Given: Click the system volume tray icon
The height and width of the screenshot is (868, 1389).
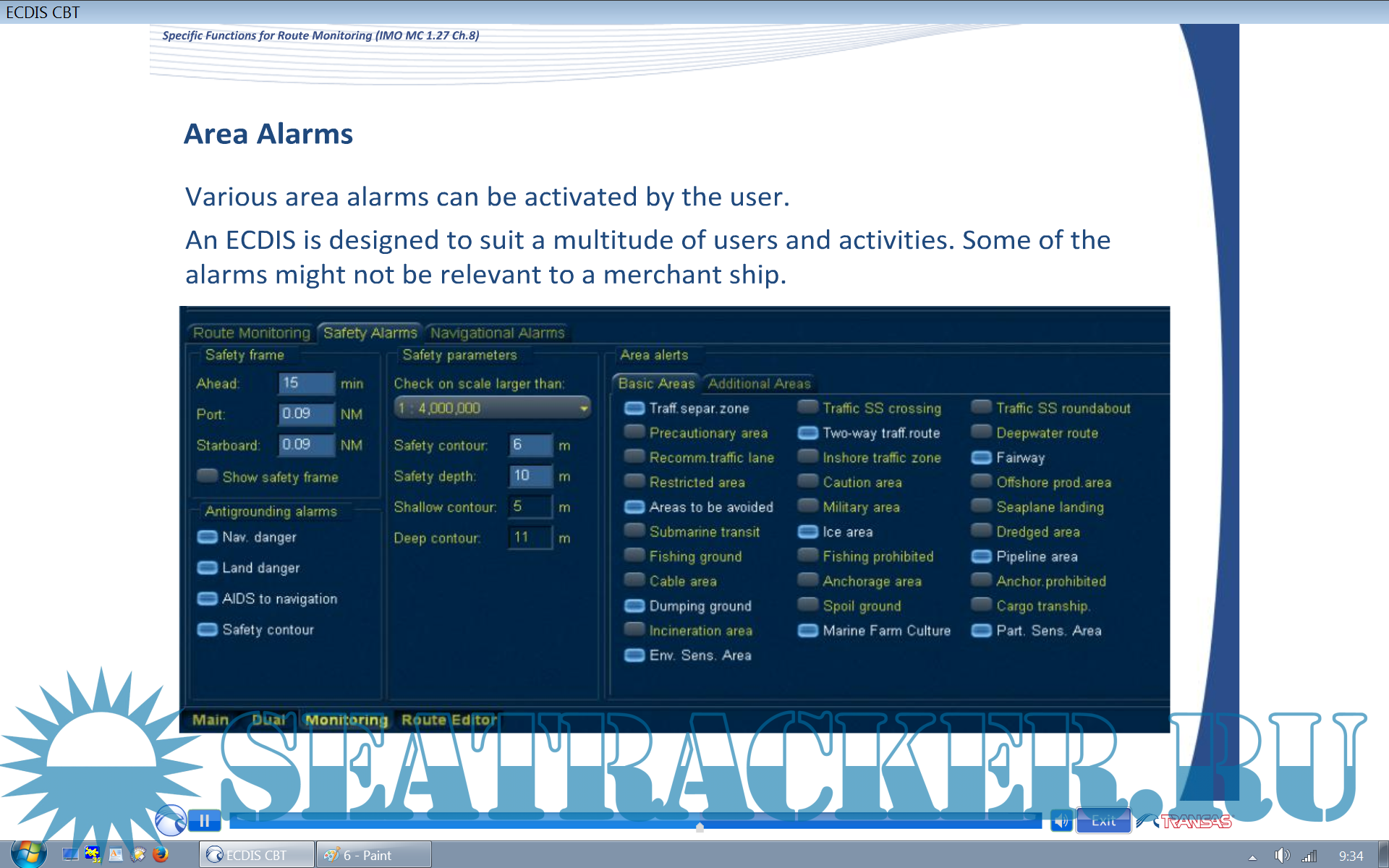Looking at the screenshot, I should coord(1282,856).
